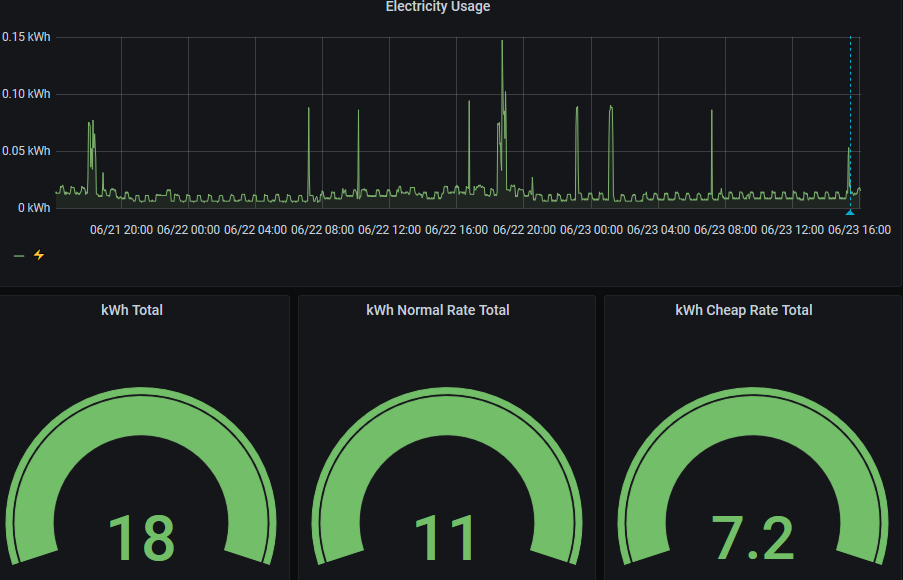Open the kWh Total panel title menu

(x=132, y=310)
